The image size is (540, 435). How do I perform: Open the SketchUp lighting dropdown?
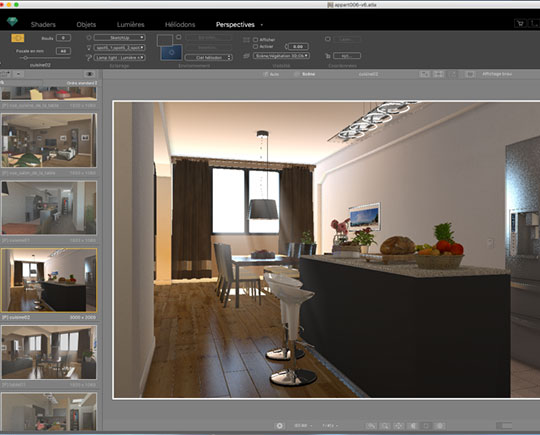(119, 37)
